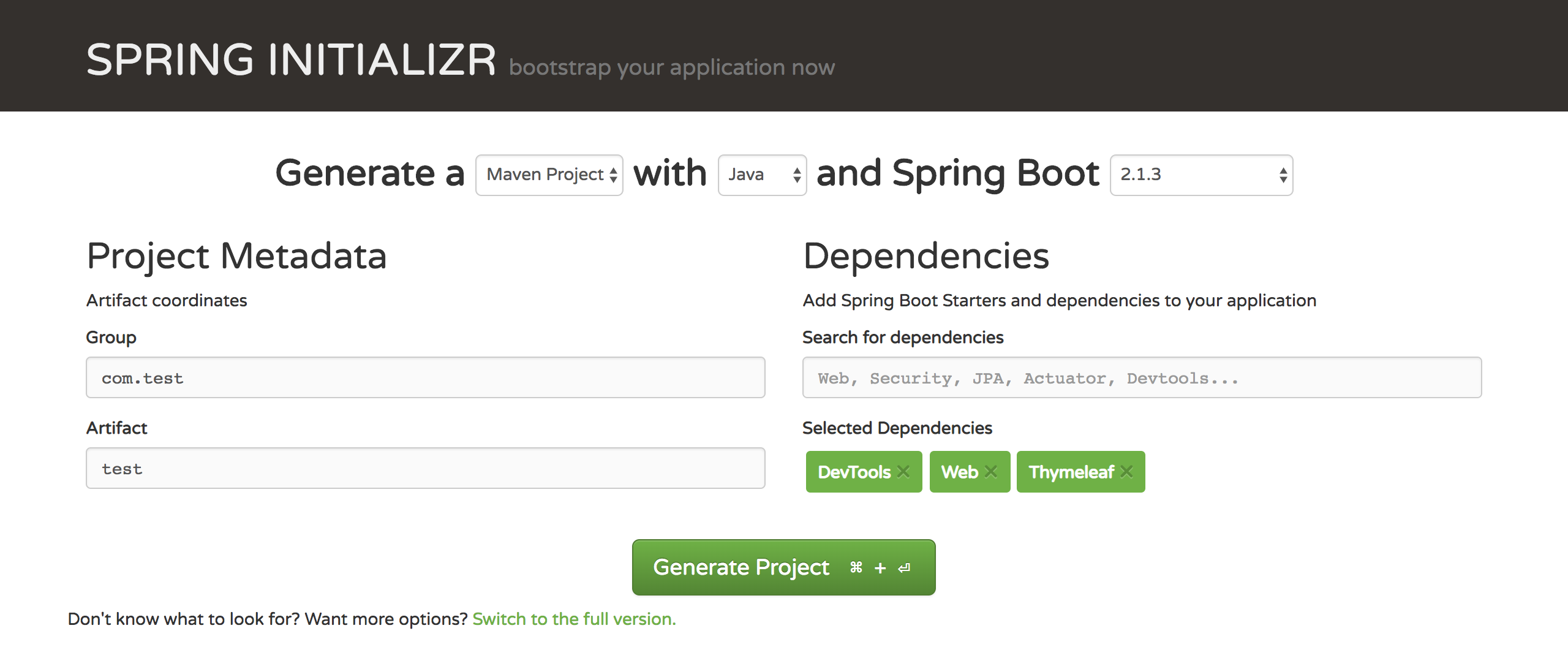Remove the DevTools dependency with its X
The width and height of the screenshot is (1568, 658).
point(903,472)
